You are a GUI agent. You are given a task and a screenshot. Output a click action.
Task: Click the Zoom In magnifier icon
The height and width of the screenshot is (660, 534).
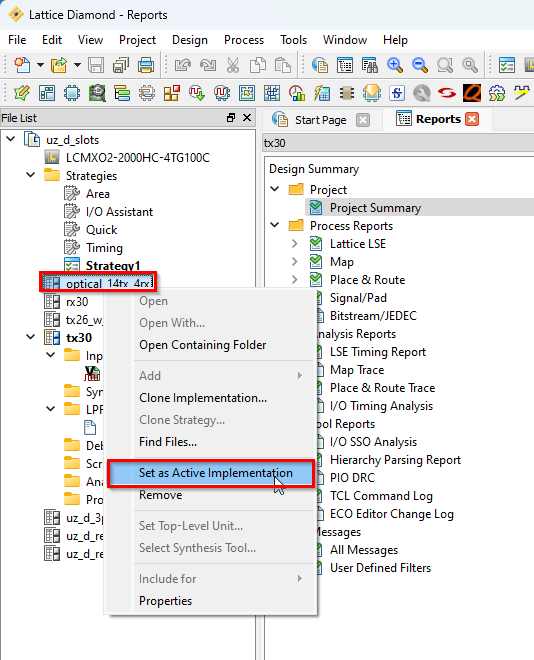(395, 65)
